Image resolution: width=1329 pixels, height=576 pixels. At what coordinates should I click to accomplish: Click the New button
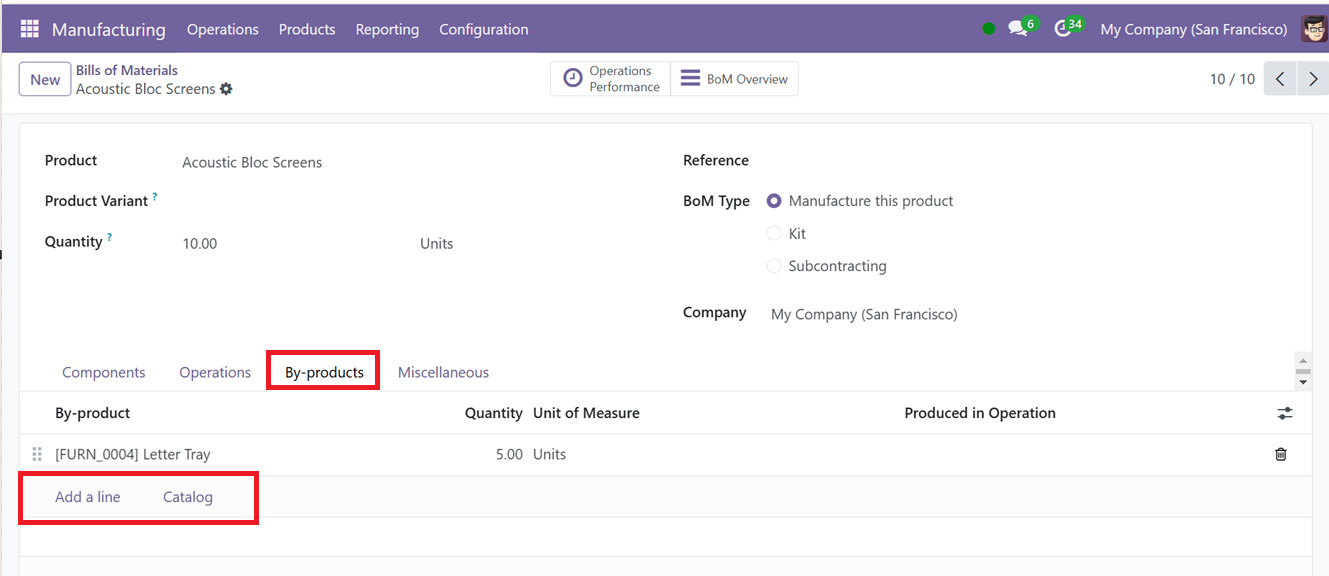pos(45,80)
